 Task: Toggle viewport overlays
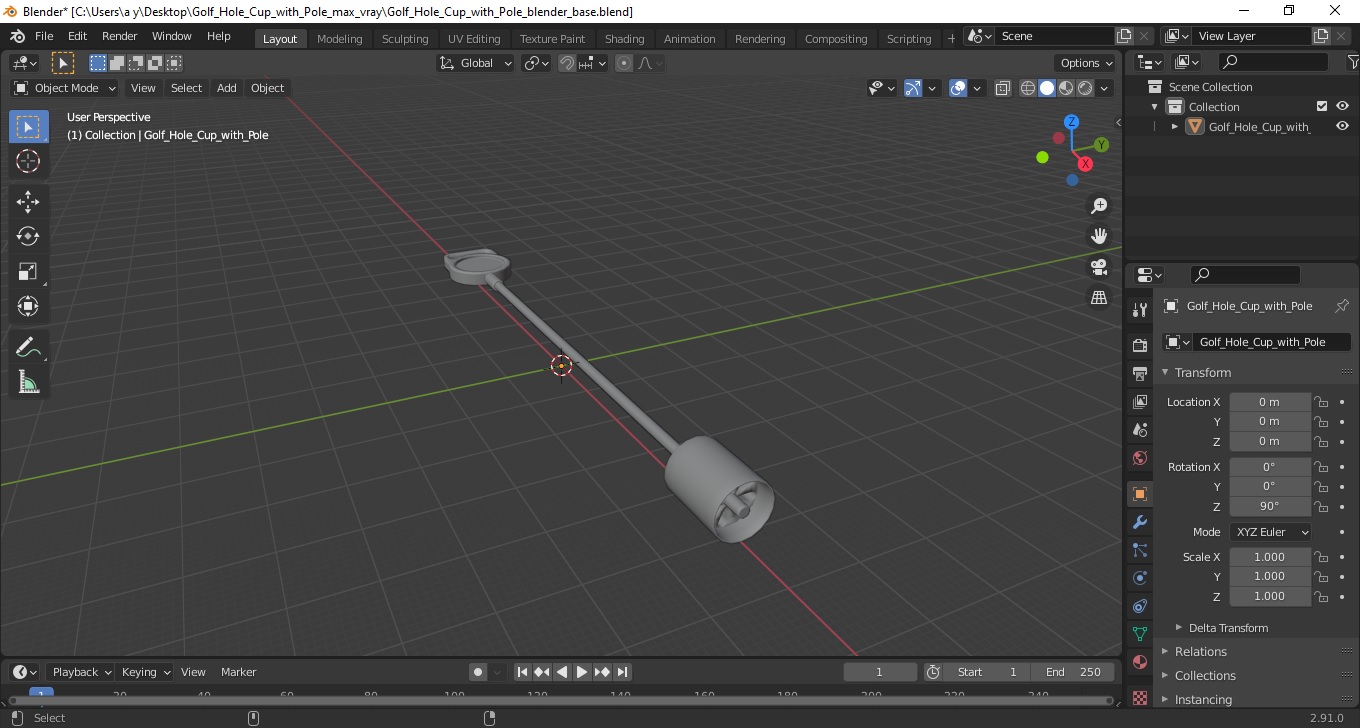[958, 88]
